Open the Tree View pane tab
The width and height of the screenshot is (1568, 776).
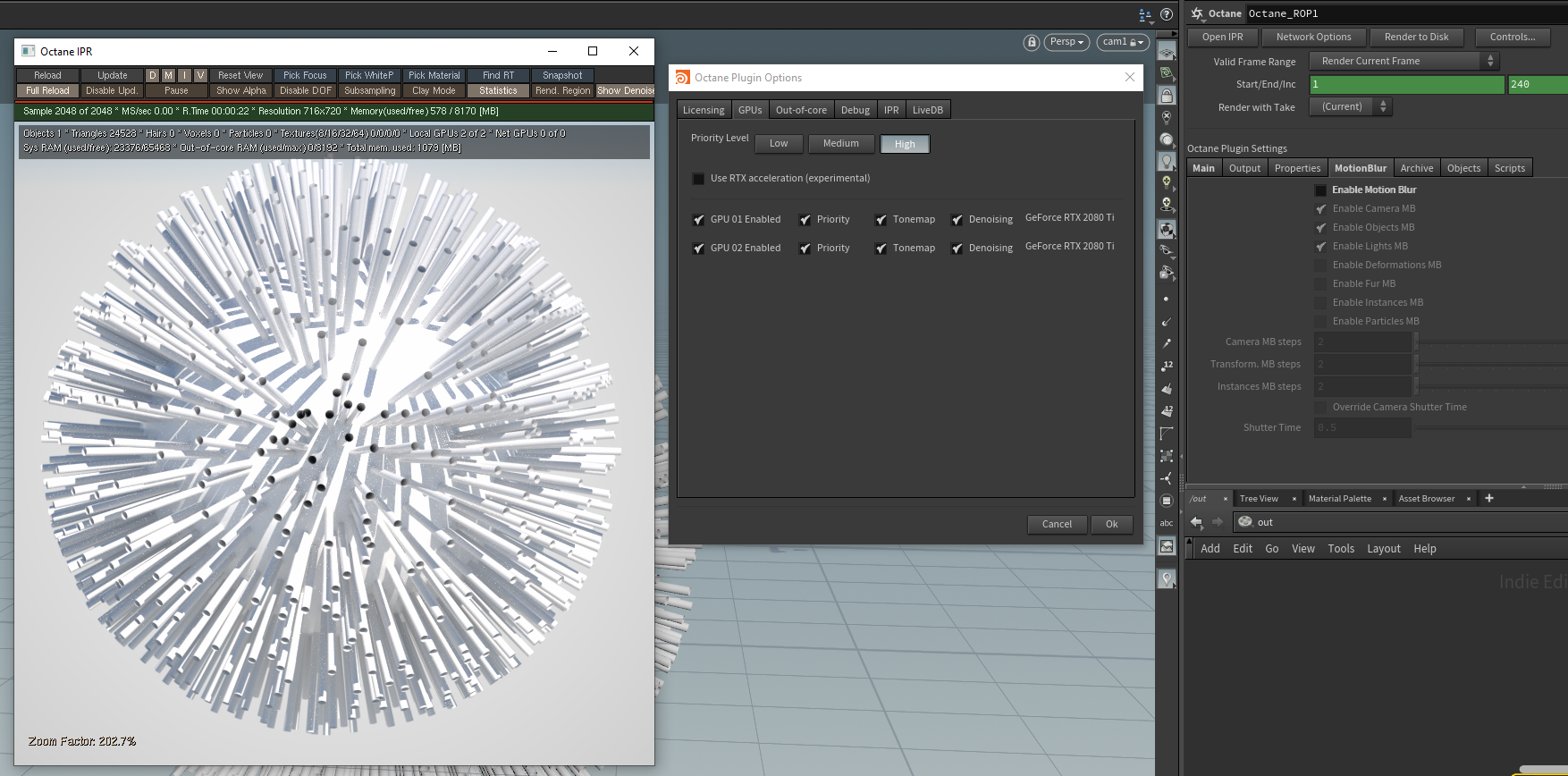point(1259,499)
